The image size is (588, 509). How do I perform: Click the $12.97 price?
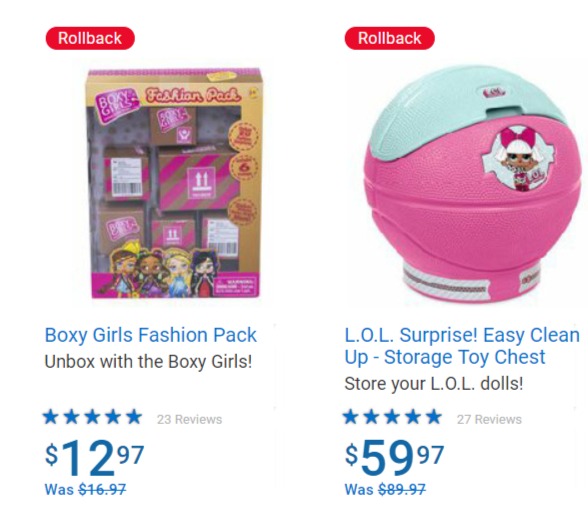[94, 458]
